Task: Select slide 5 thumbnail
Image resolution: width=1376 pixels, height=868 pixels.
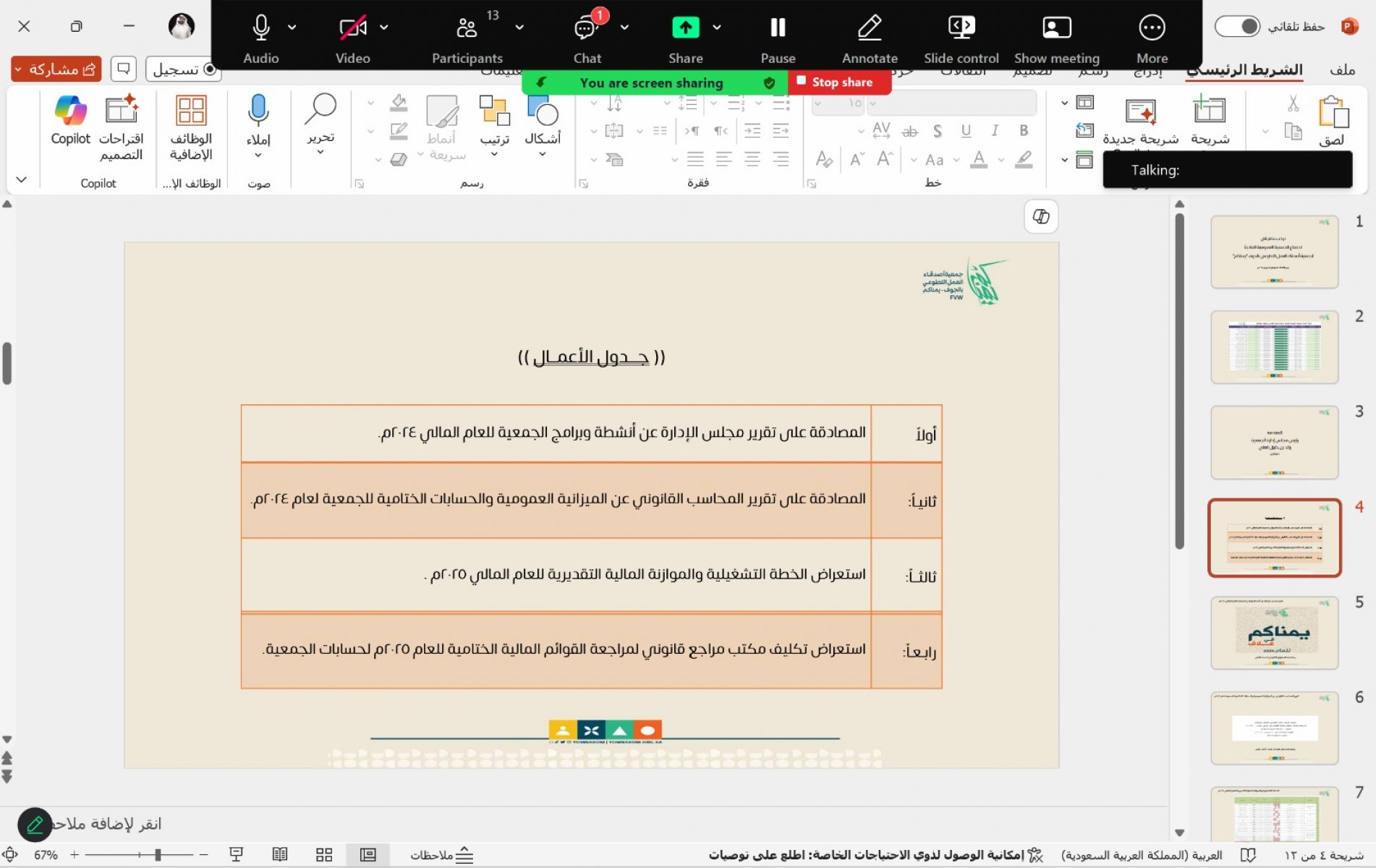Action: tap(1274, 633)
